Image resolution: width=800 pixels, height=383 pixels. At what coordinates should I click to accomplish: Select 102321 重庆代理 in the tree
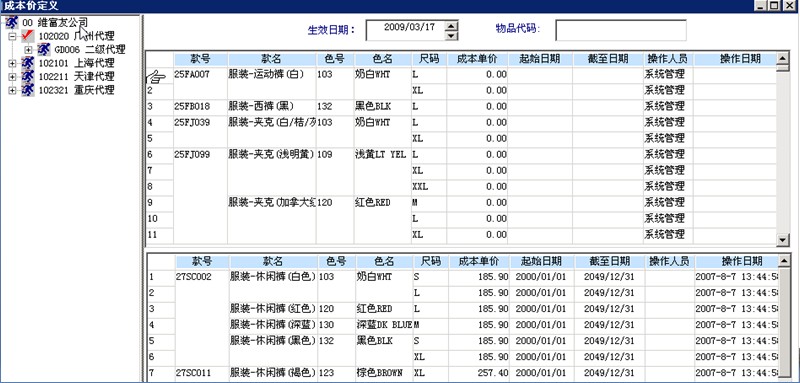(x=77, y=90)
